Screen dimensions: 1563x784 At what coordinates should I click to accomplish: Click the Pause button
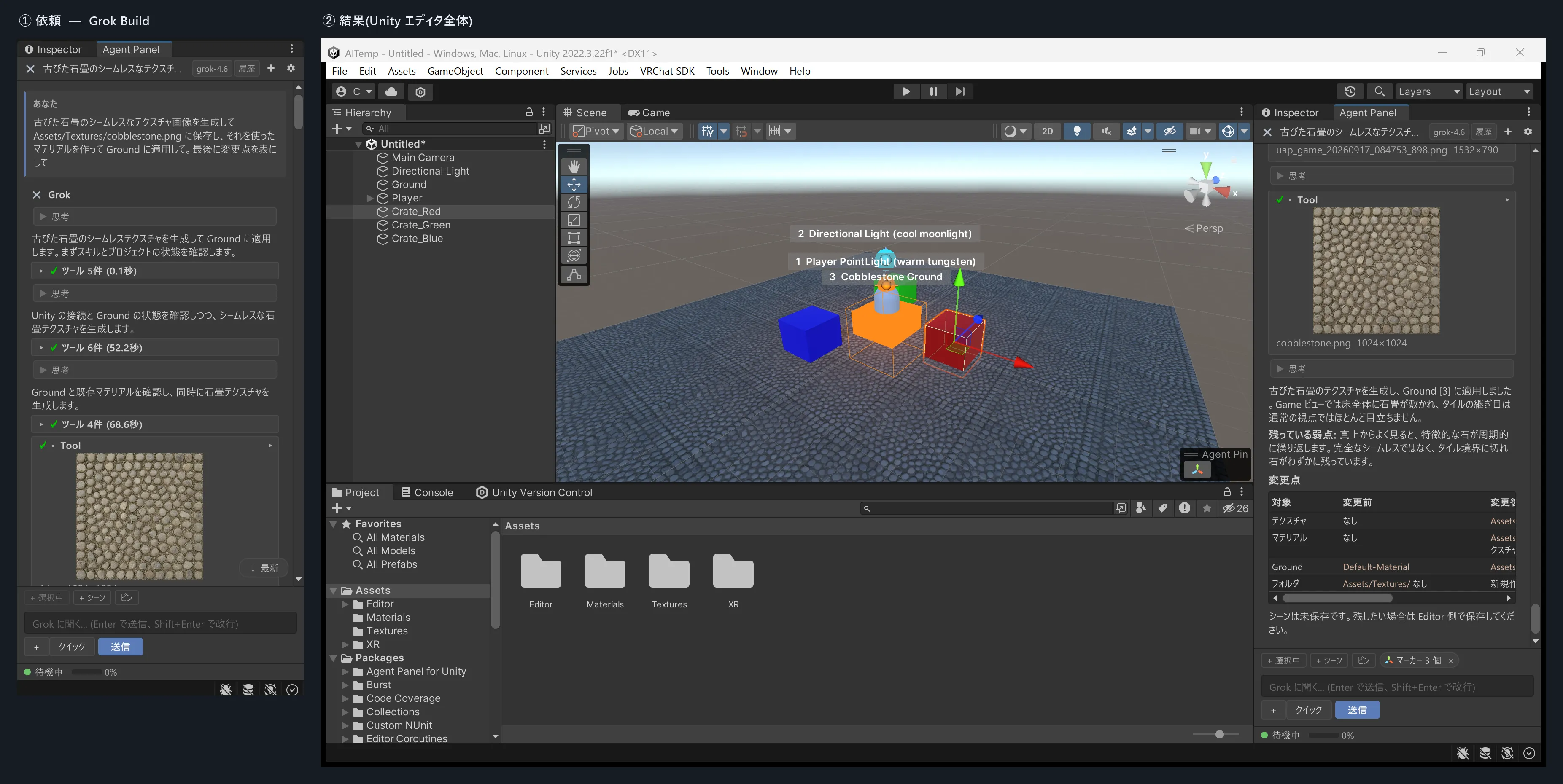933,91
